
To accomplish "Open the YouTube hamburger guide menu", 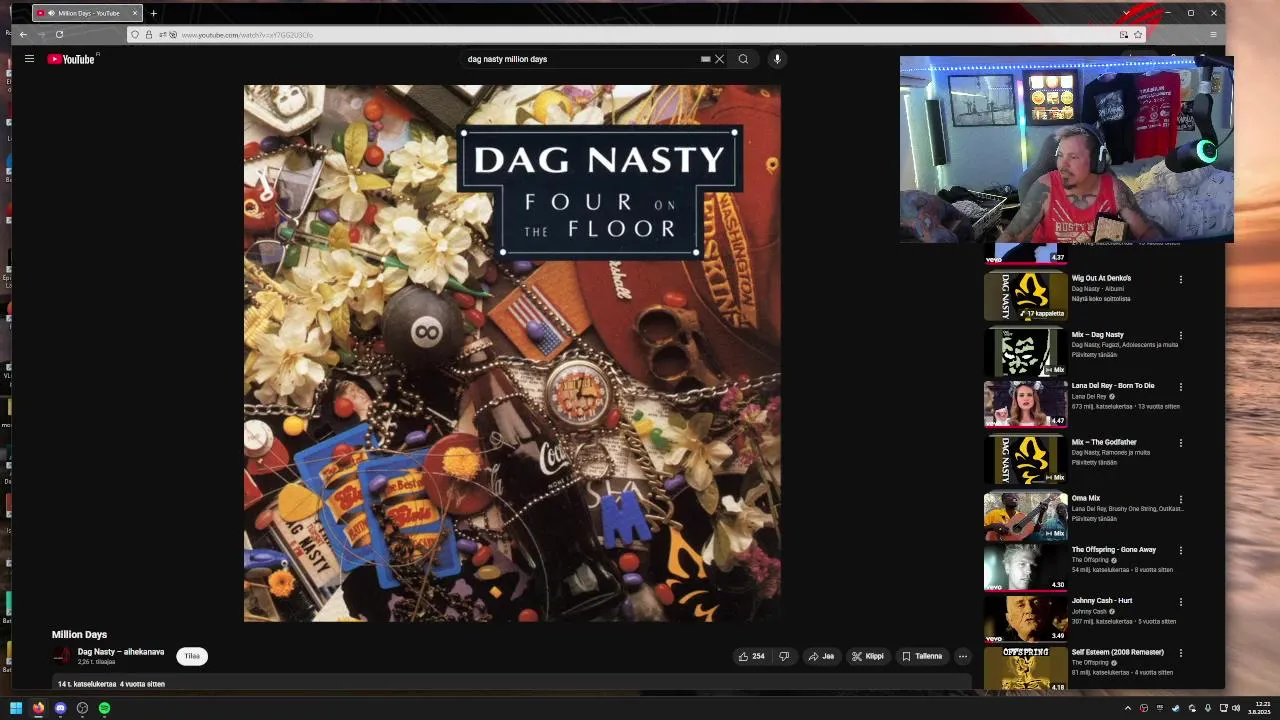I will point(29,59).
